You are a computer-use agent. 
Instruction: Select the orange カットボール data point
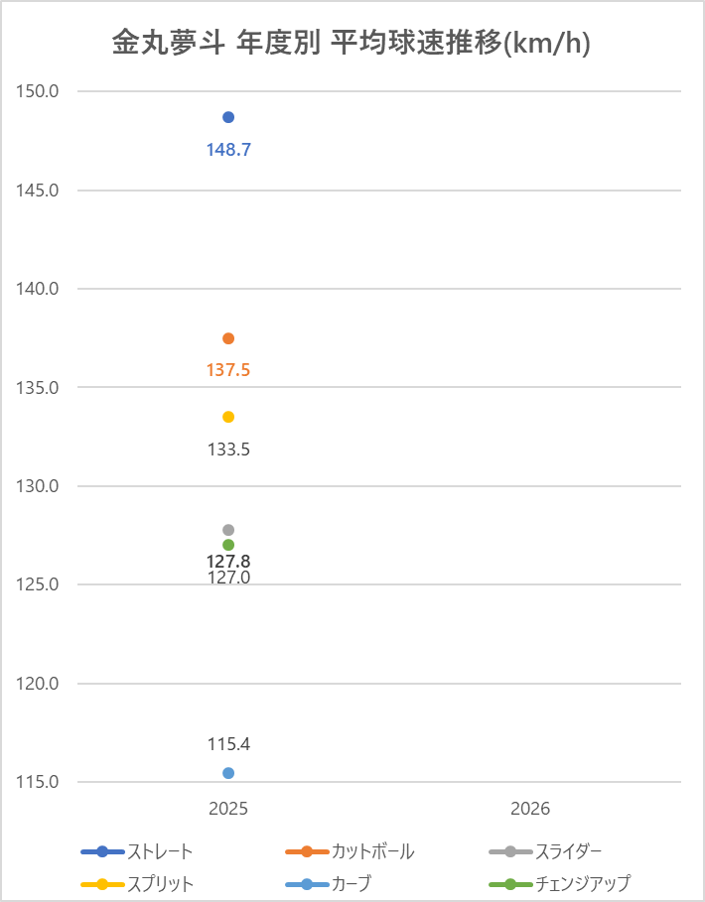click(228, 338)
